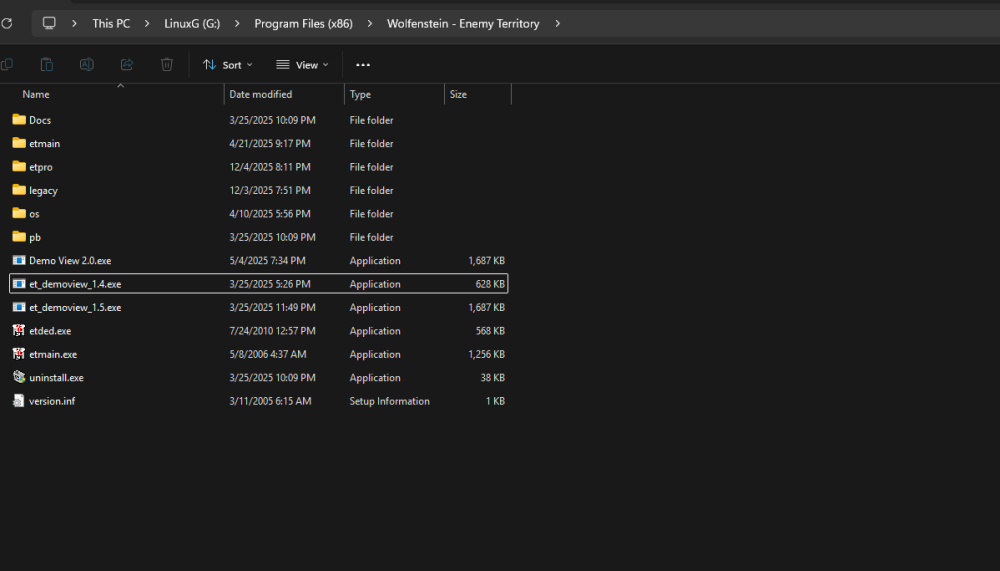Click the 5/4/2025 7:34 PM date cell
1000x571 pixels.
tap(267, 260)
